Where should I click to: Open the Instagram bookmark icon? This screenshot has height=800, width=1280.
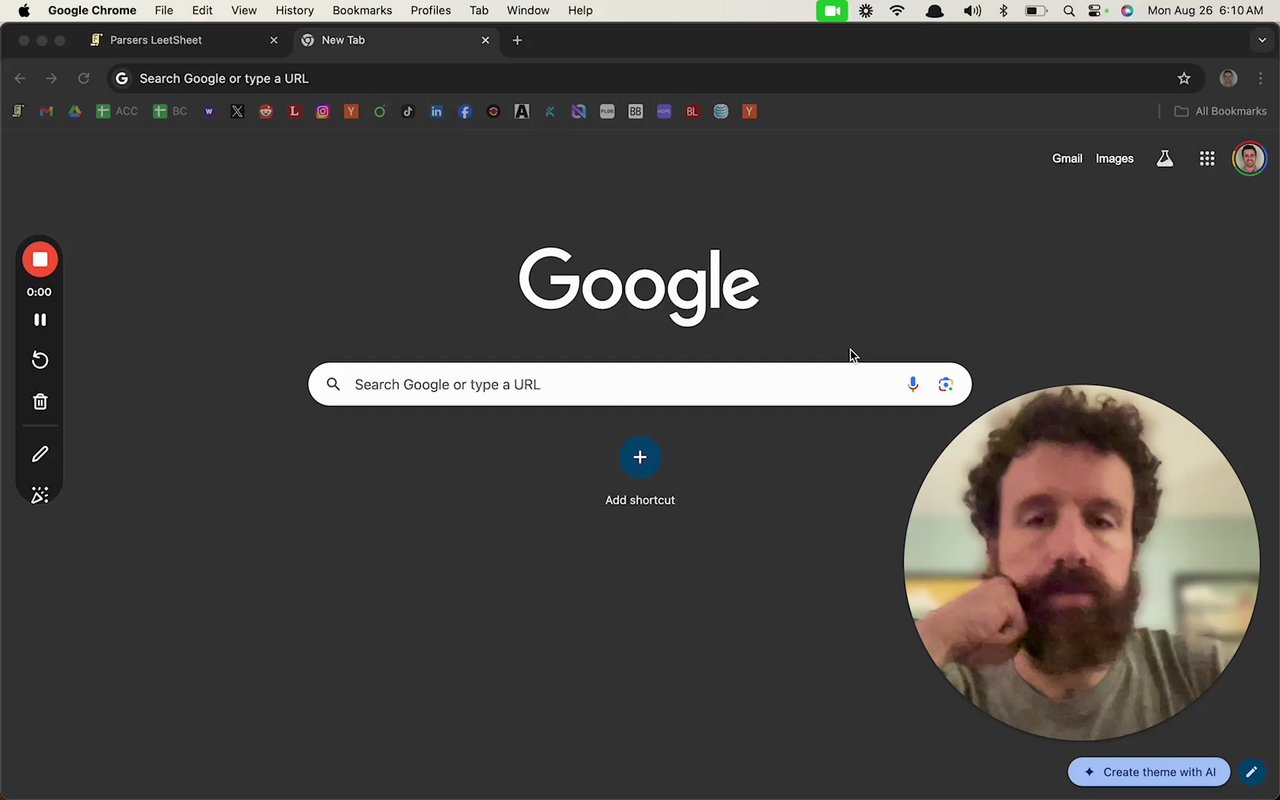(322, 112)
